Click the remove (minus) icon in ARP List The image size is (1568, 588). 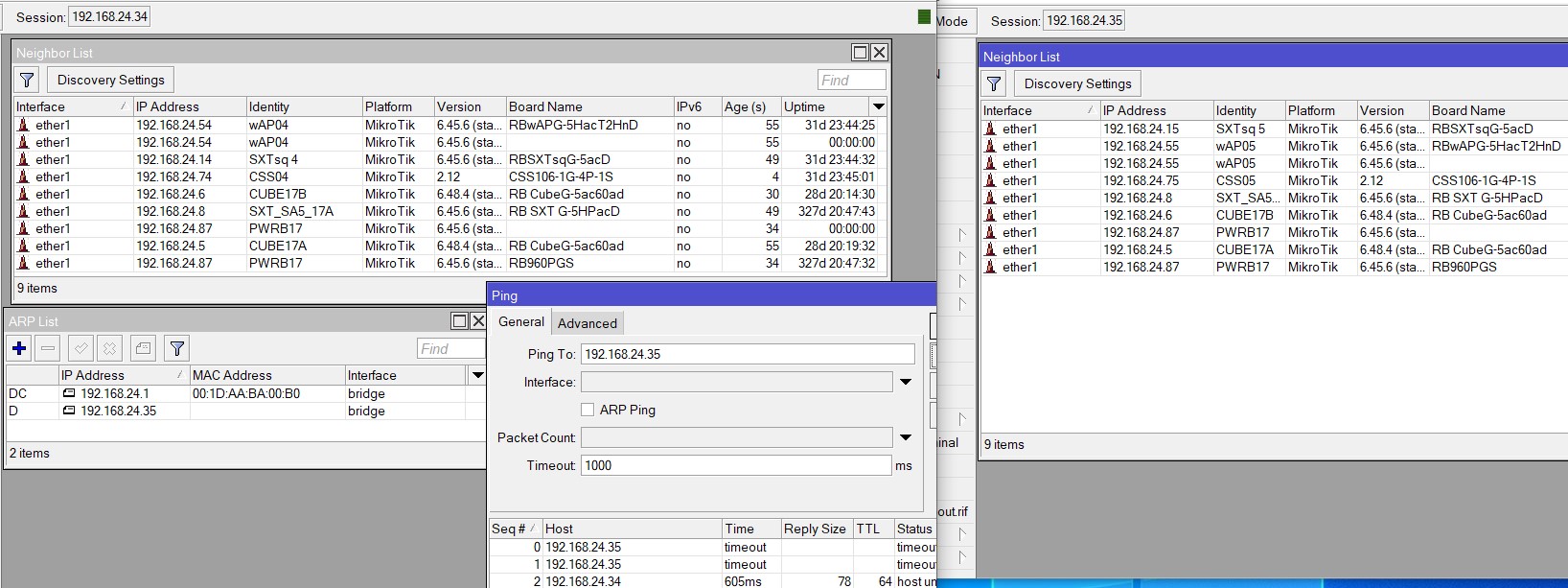[49, 348]
